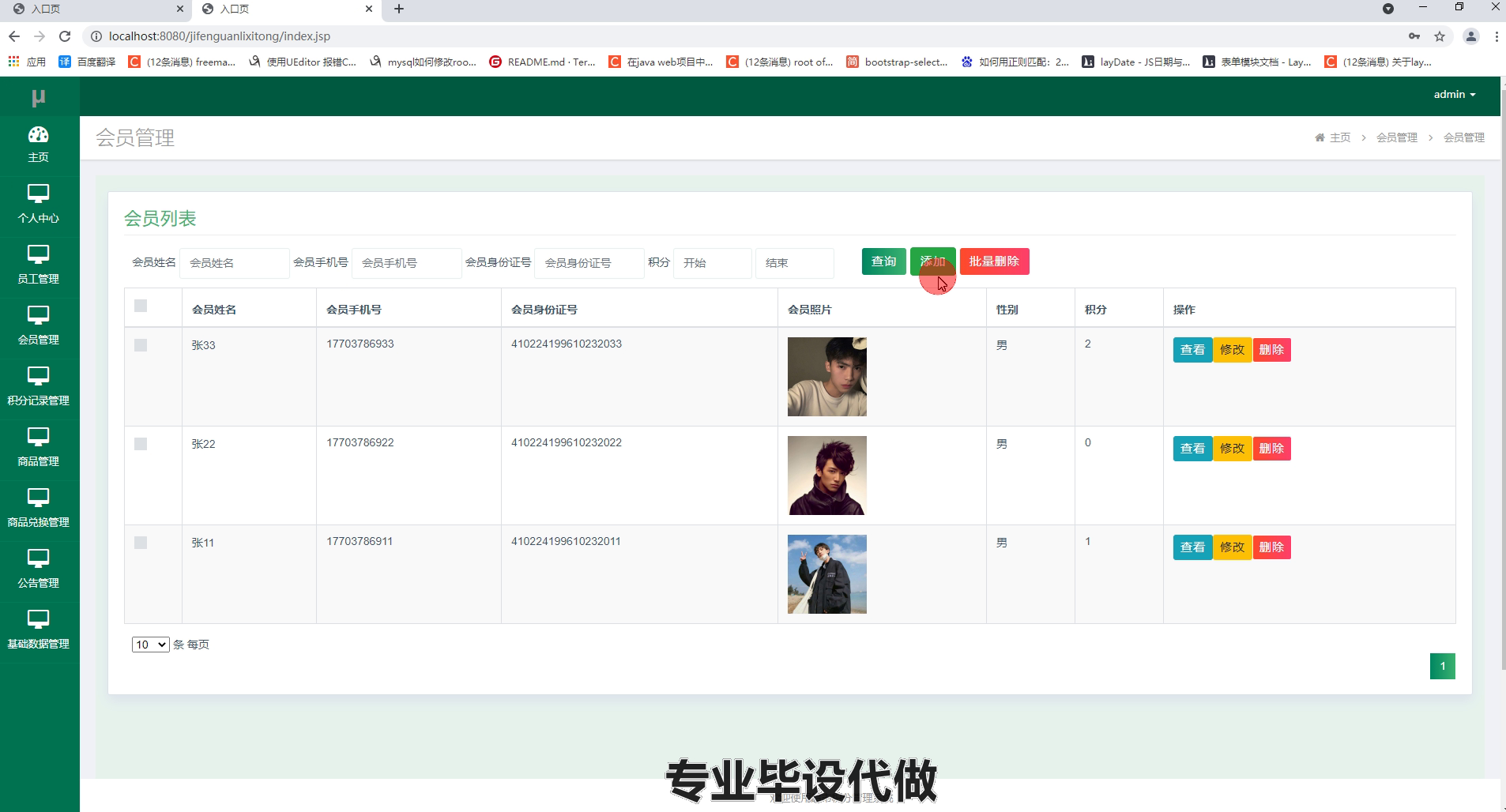
Task: Check the row checkbox for 张11
Action: click(141, 543)
